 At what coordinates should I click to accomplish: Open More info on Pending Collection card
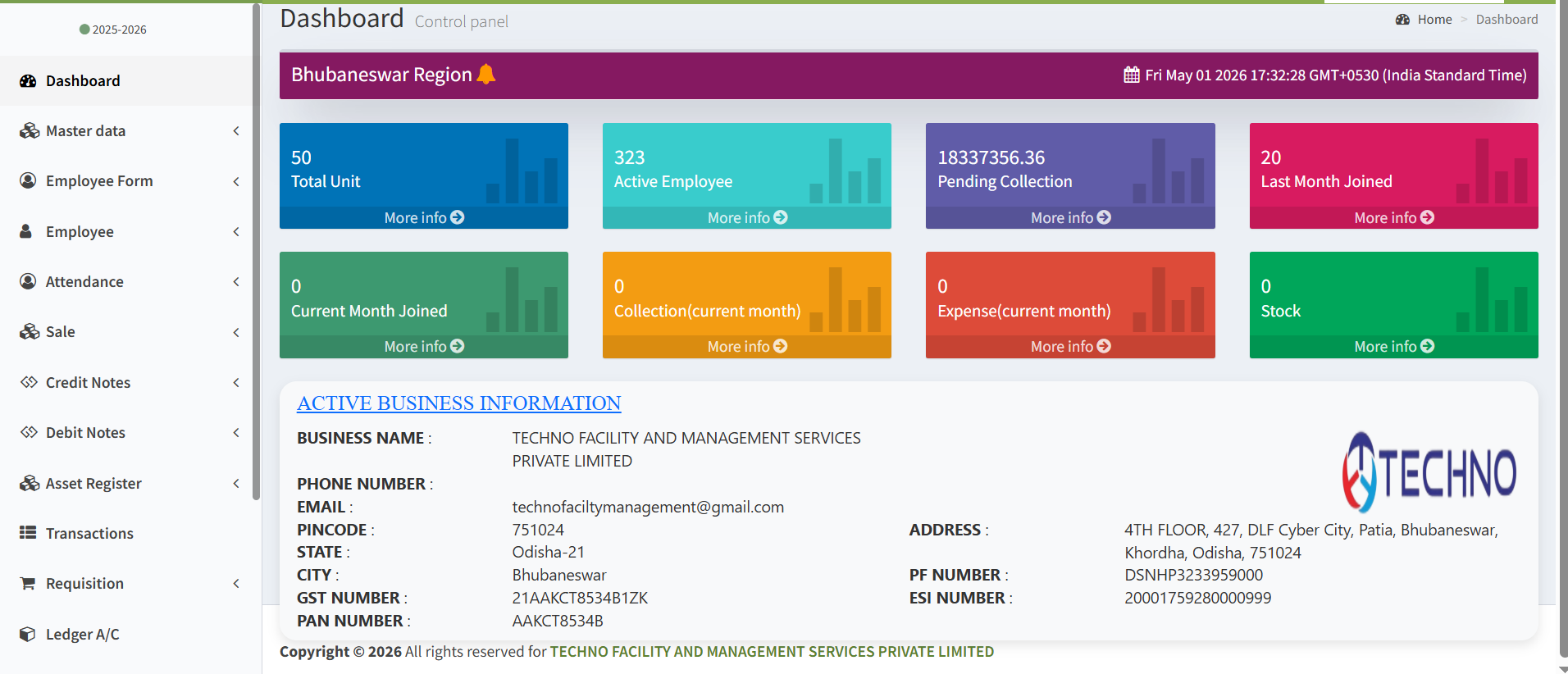1070,217
